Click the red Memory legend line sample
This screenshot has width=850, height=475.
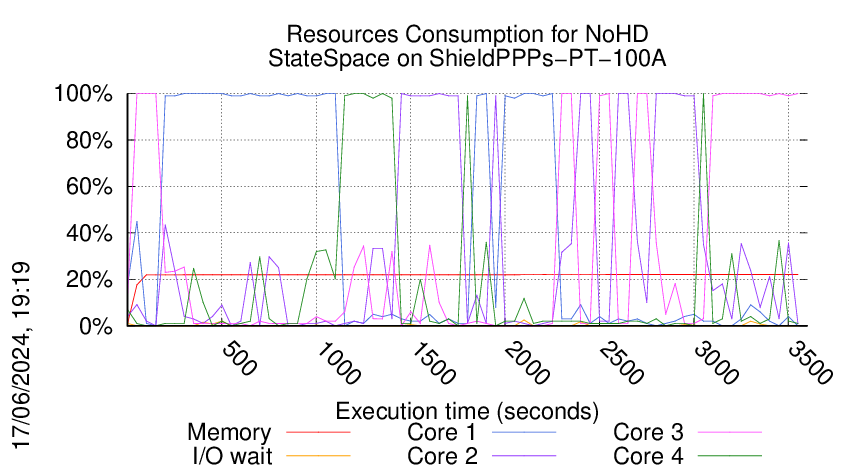click(x=318, y=432)
